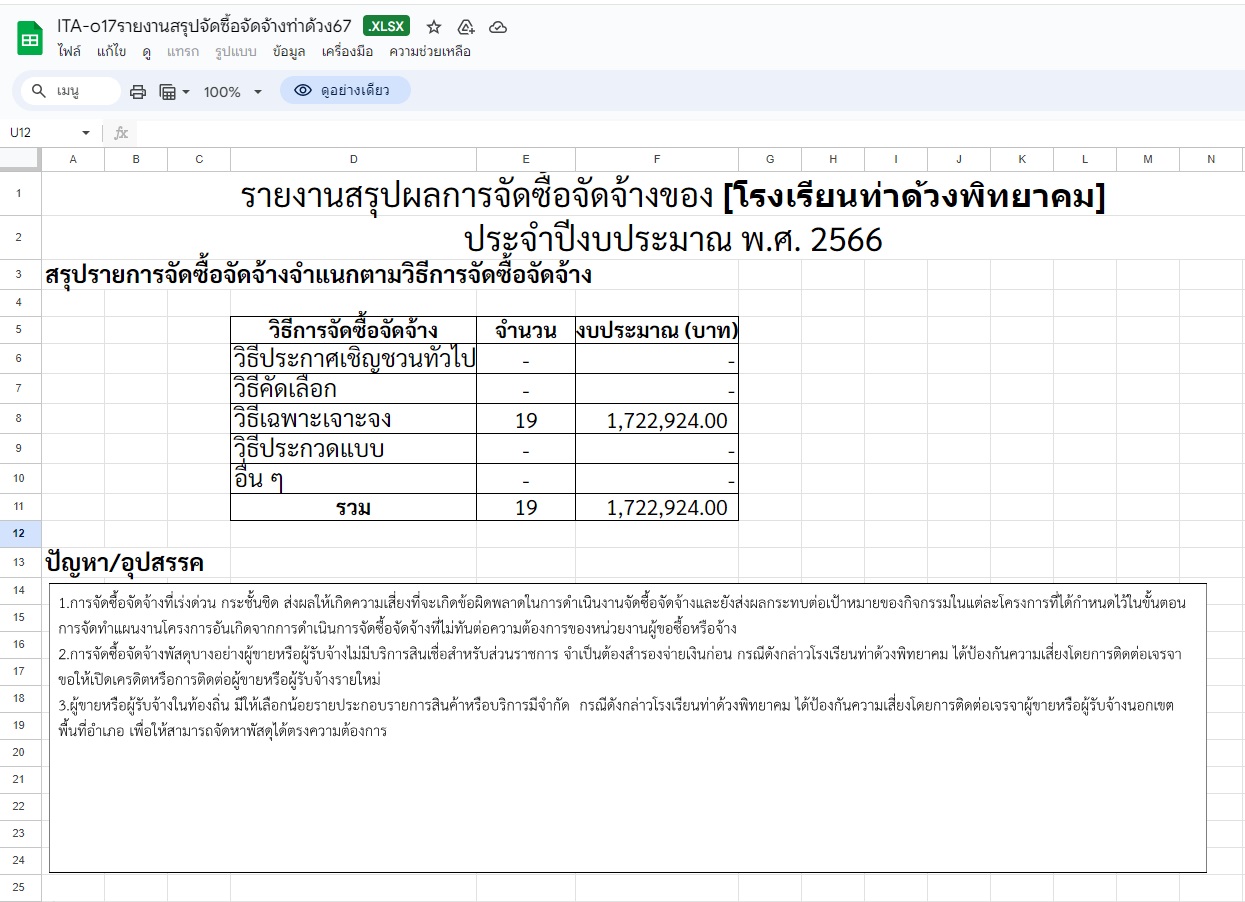Star this spreadsheet document
This screenshot has width=1245, height=902.
(x=434, y=27)
